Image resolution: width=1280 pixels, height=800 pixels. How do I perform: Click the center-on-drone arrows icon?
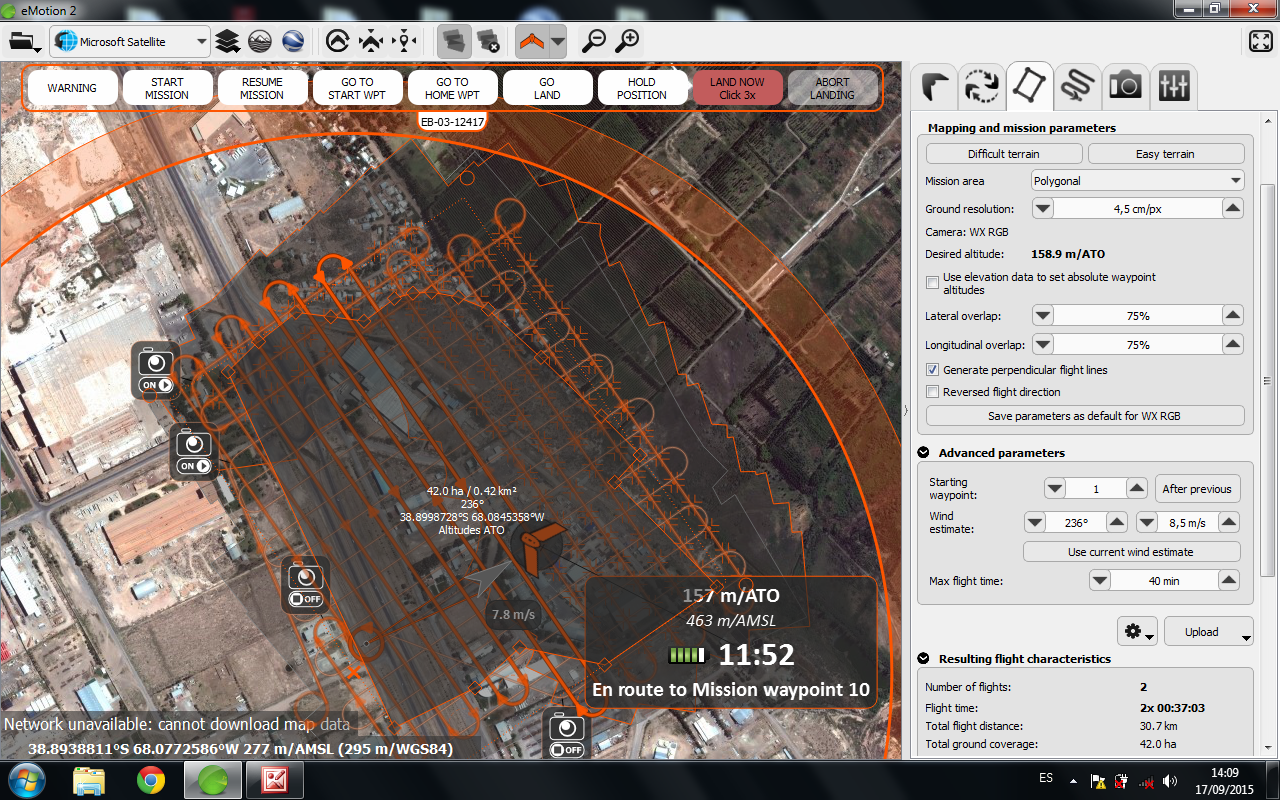[x=371, y=41]
